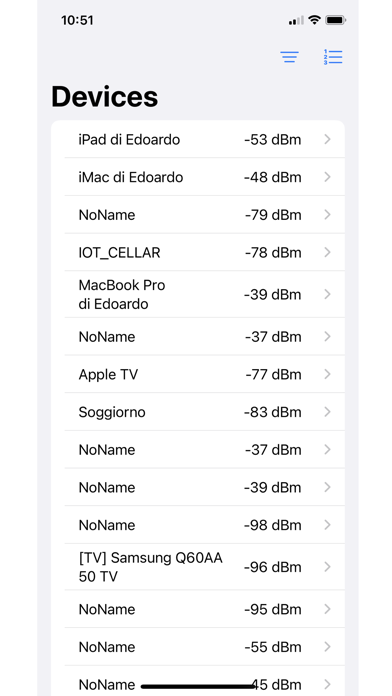
Task: Select the [TV] Samsung Q60AA 50 TV entry
Action: (x=198, y=567)
